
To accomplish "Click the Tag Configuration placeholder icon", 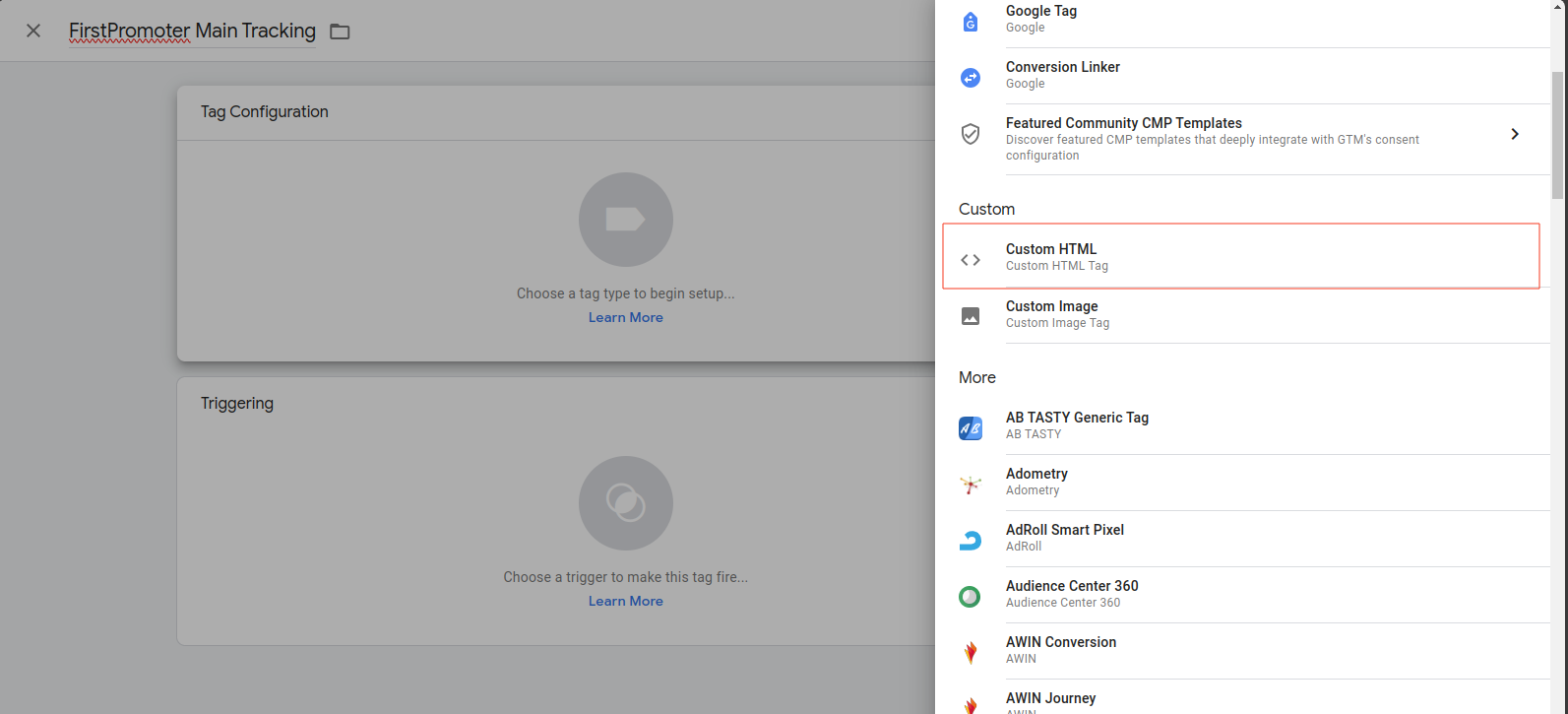I will point(626,220).
